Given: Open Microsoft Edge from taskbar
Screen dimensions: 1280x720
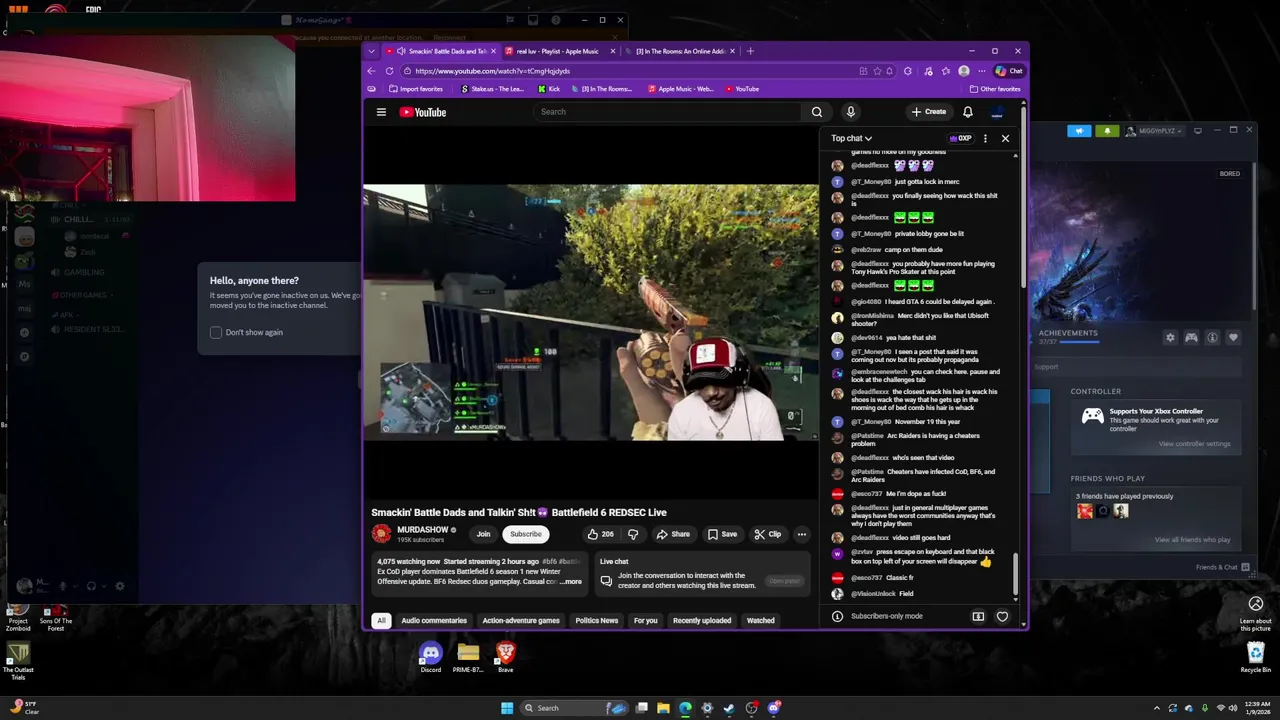Looking at the screenshot, I should pos(685,708).
